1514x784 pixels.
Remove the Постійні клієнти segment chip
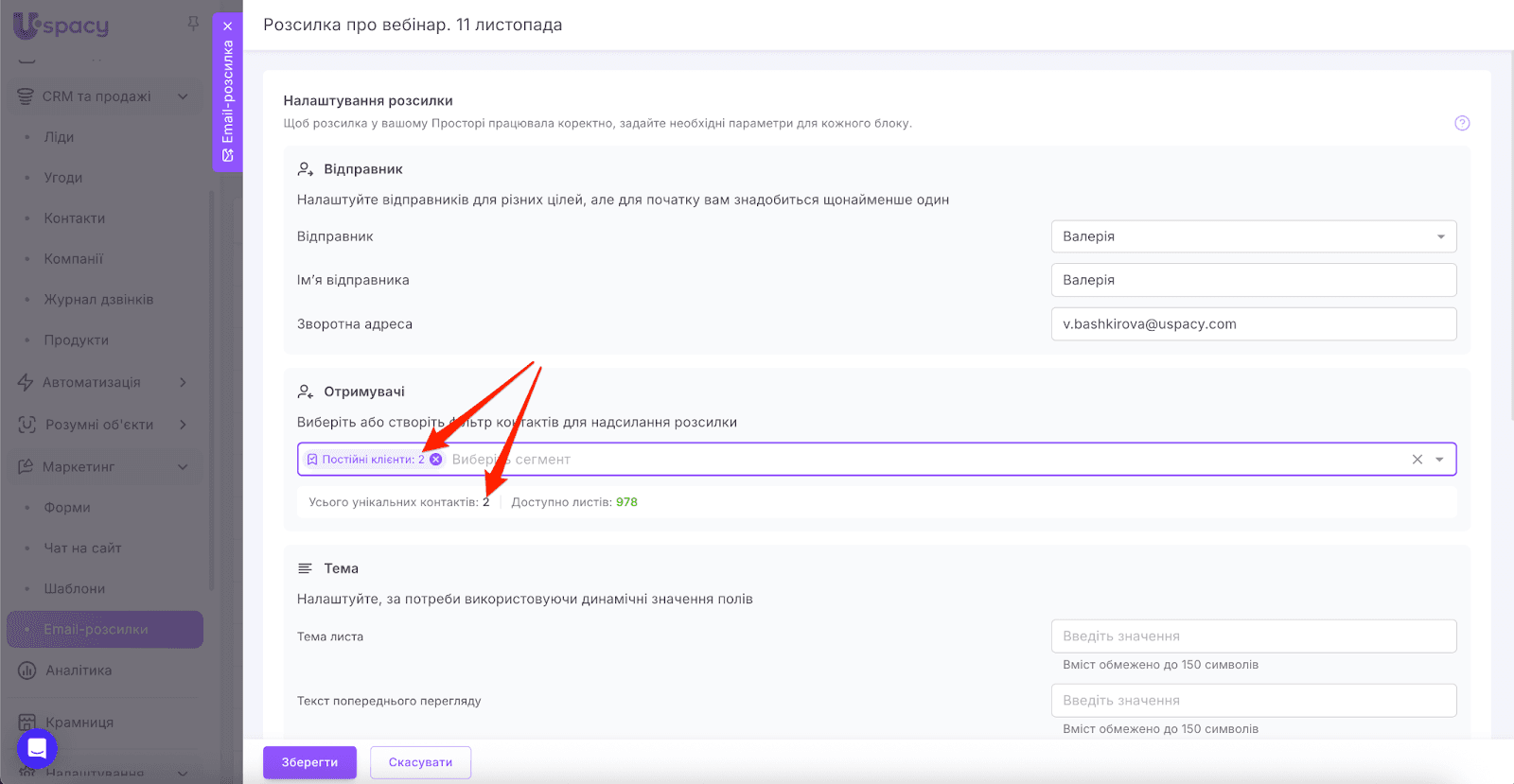pos(436,460)
